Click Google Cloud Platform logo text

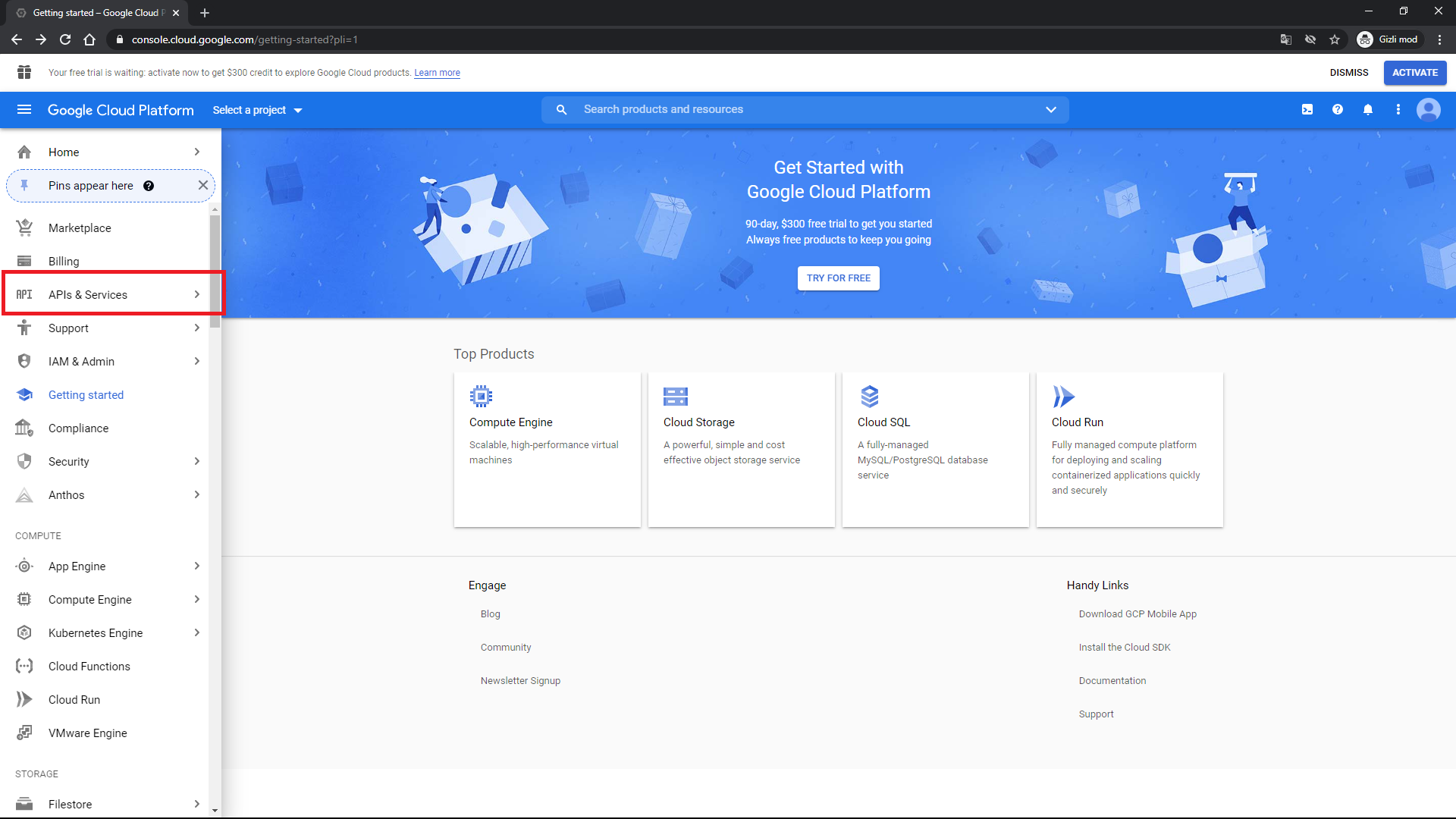(x=121, y=110)
